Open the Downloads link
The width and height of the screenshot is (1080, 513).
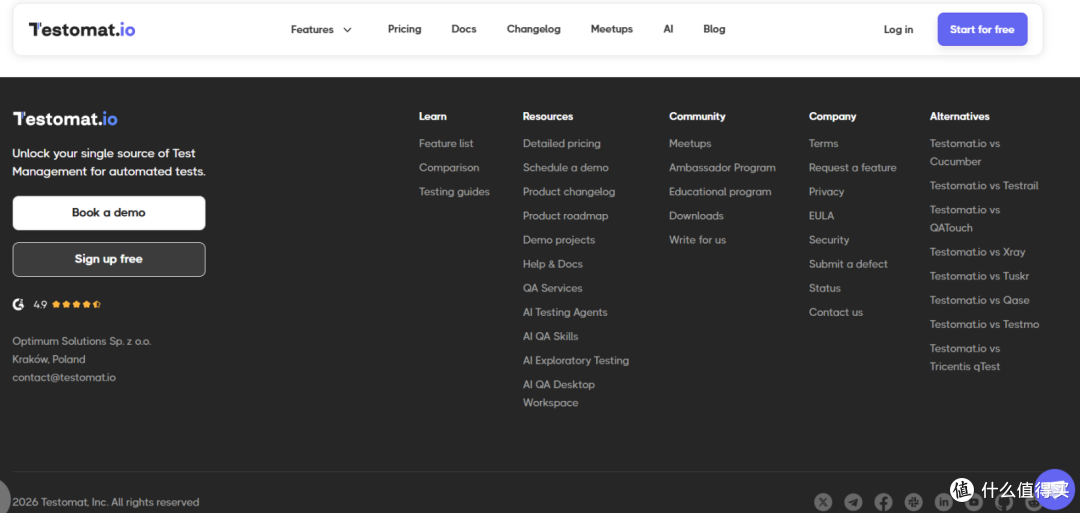(x=696, y=216)
